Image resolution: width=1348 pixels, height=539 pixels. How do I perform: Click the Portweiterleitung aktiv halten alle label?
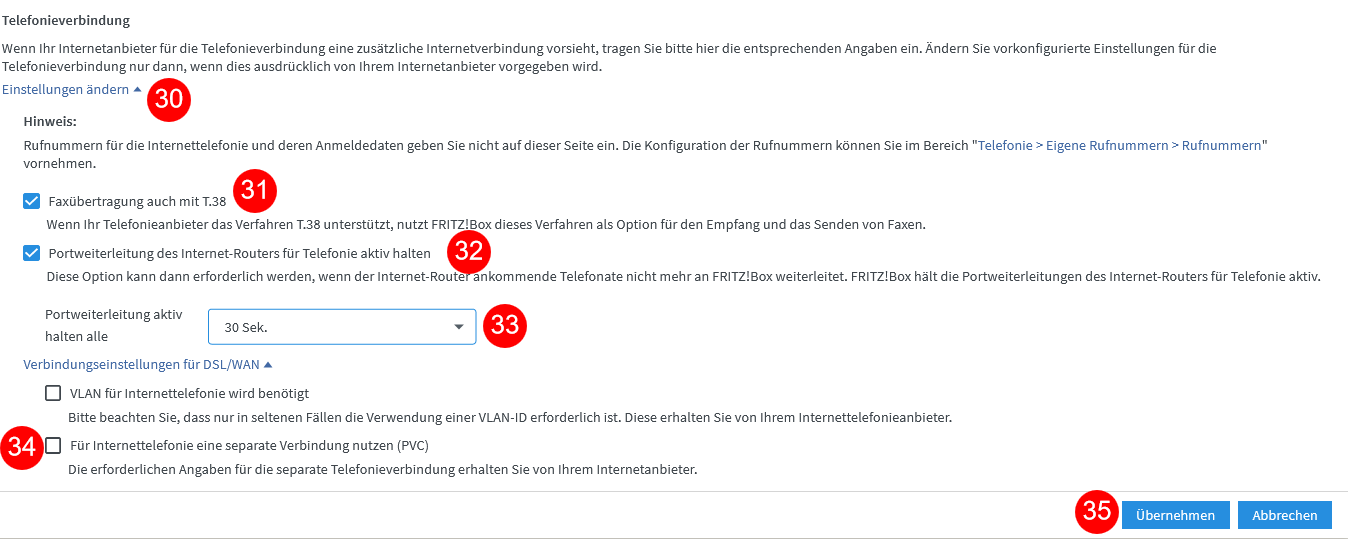pos(114,325)
